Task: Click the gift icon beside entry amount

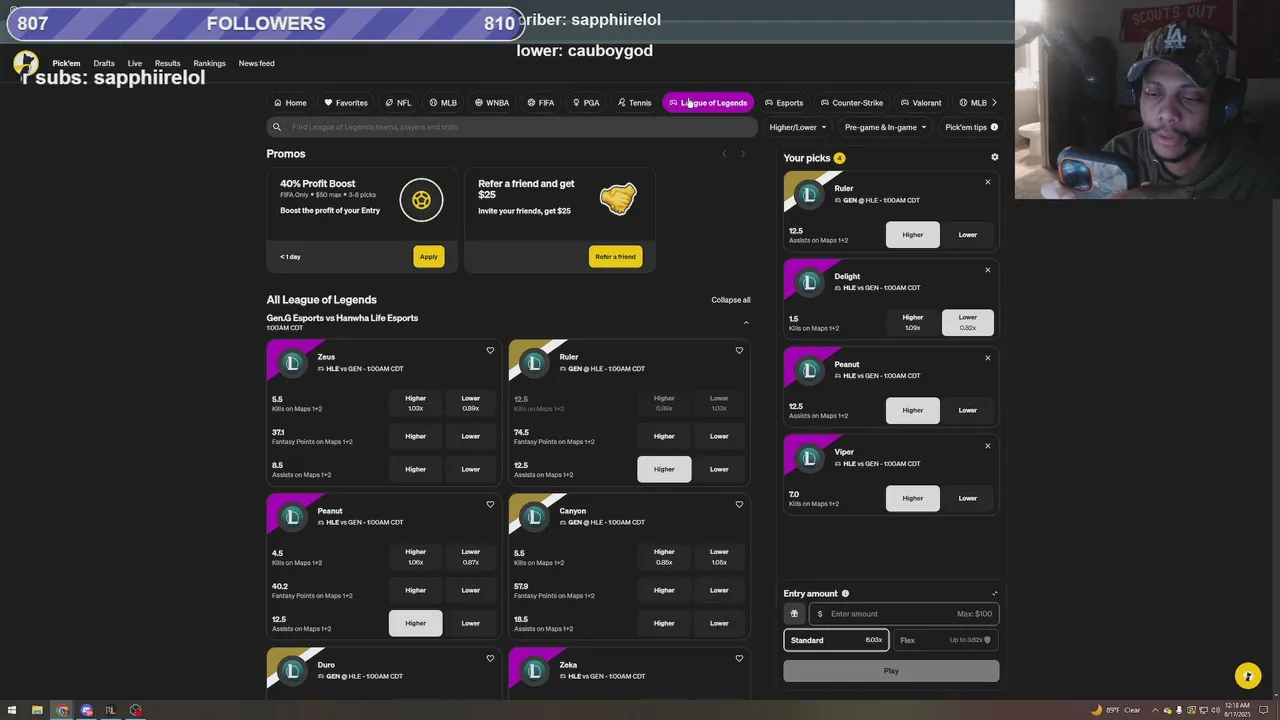Action: (795, 614)
